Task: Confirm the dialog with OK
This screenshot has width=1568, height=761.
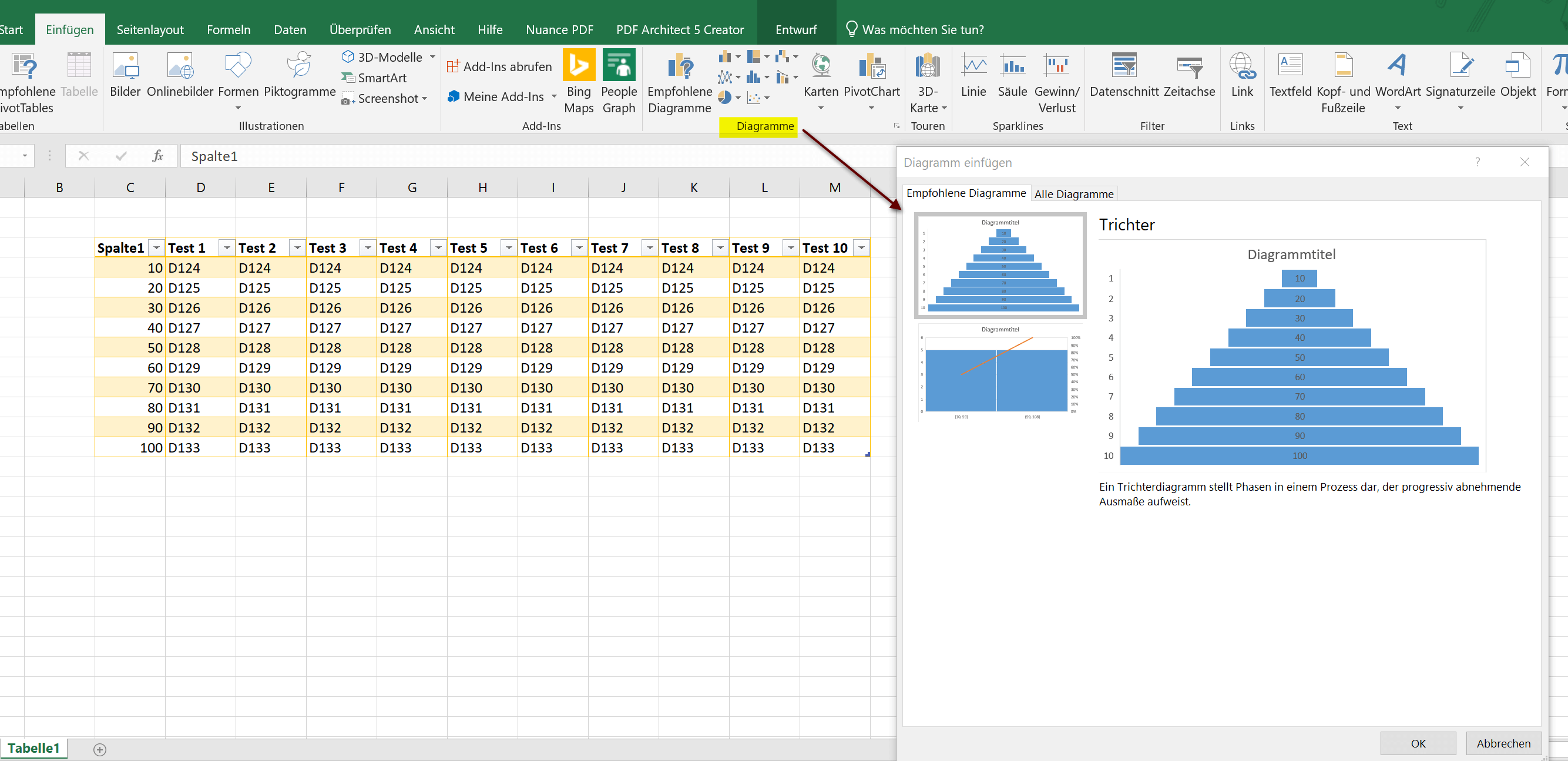Action: coord(1418,743)
